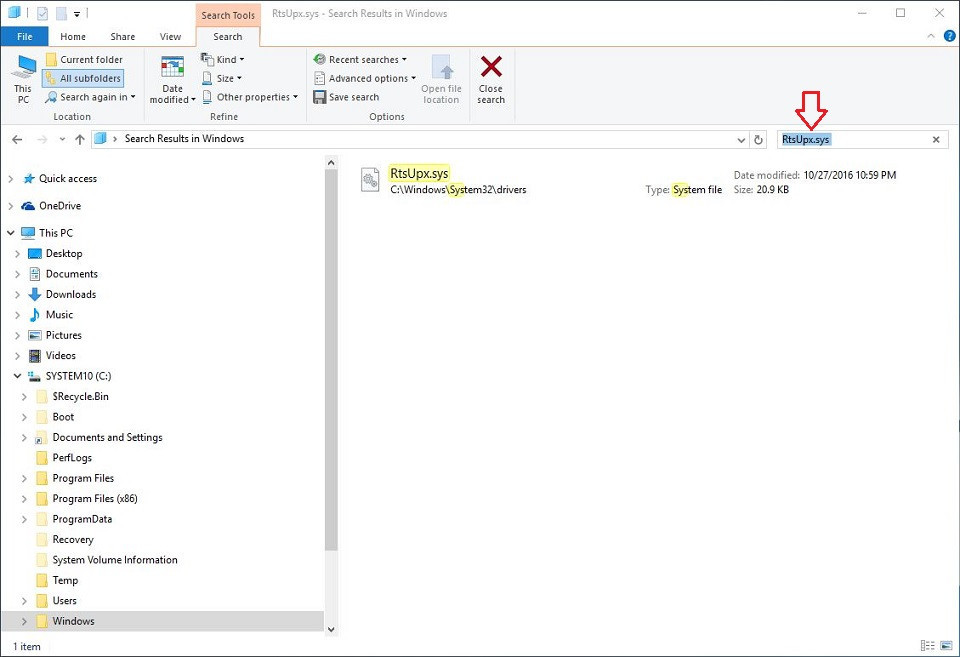Expand Quick access in navigation pane
Screen dimensions: 960x657
(10, 179)
